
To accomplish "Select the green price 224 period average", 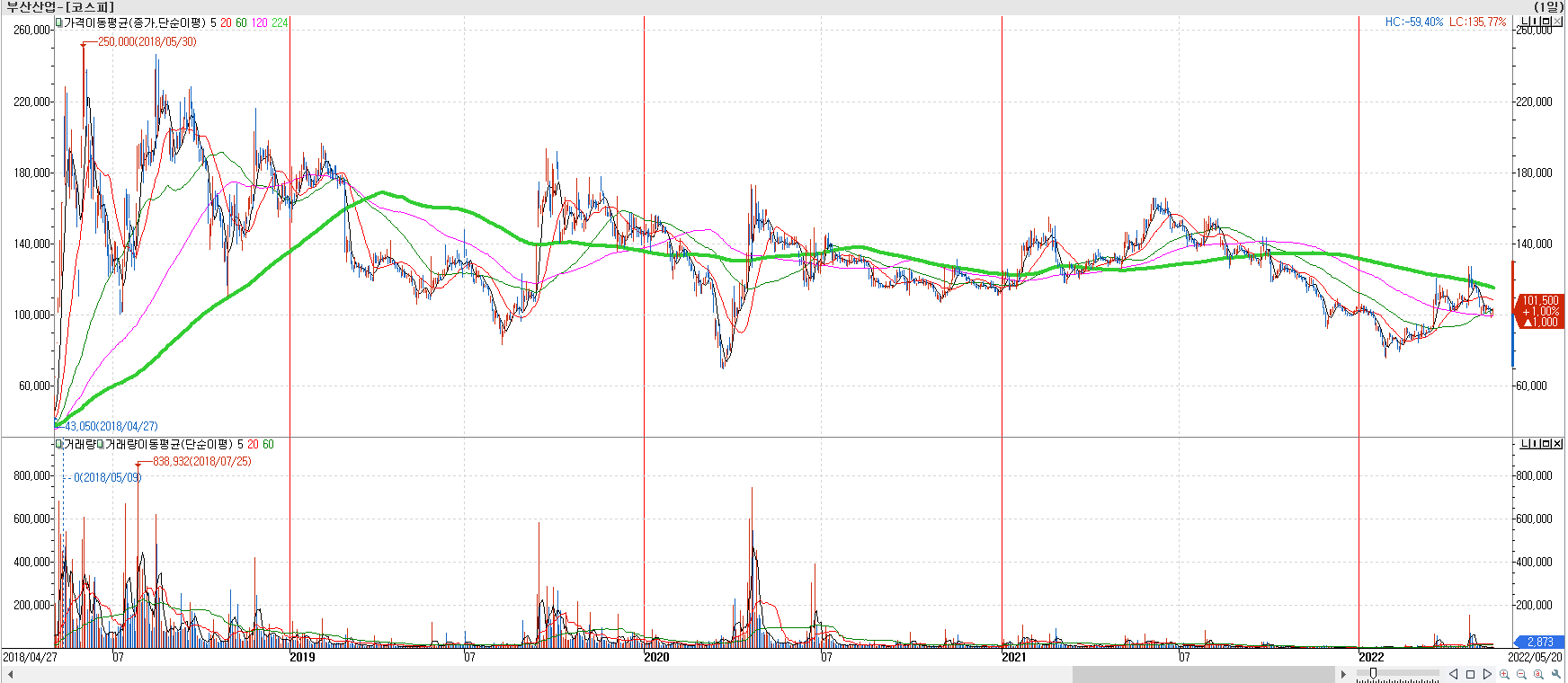I will pos(280,22).
